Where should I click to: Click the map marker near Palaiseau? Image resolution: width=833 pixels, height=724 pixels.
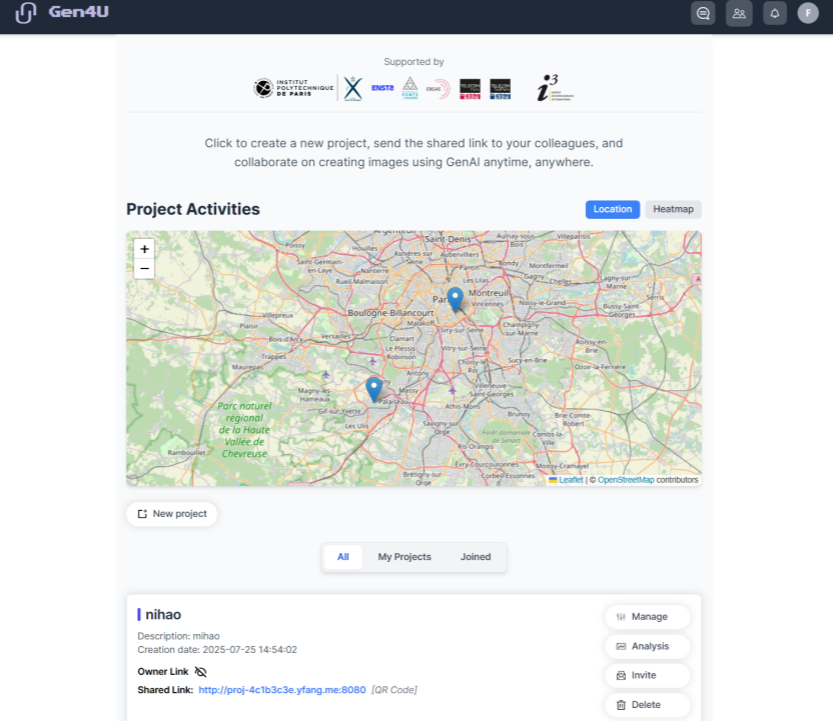tap(374, 389)
